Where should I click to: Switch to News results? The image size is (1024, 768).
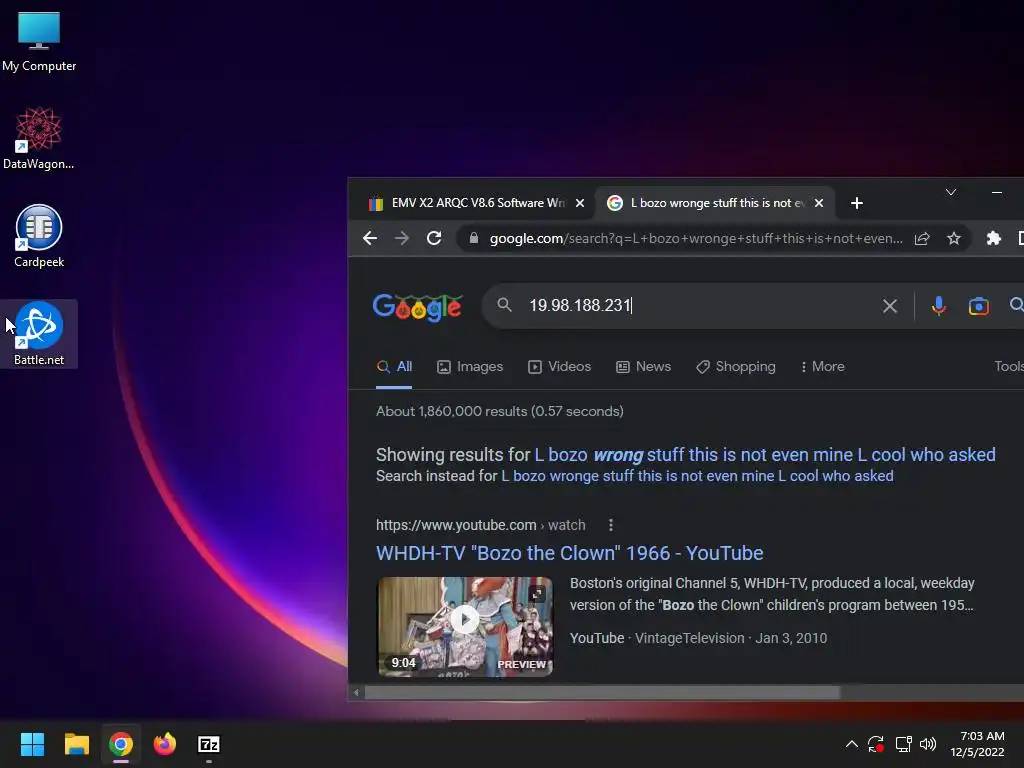click(x=644, y=367)
